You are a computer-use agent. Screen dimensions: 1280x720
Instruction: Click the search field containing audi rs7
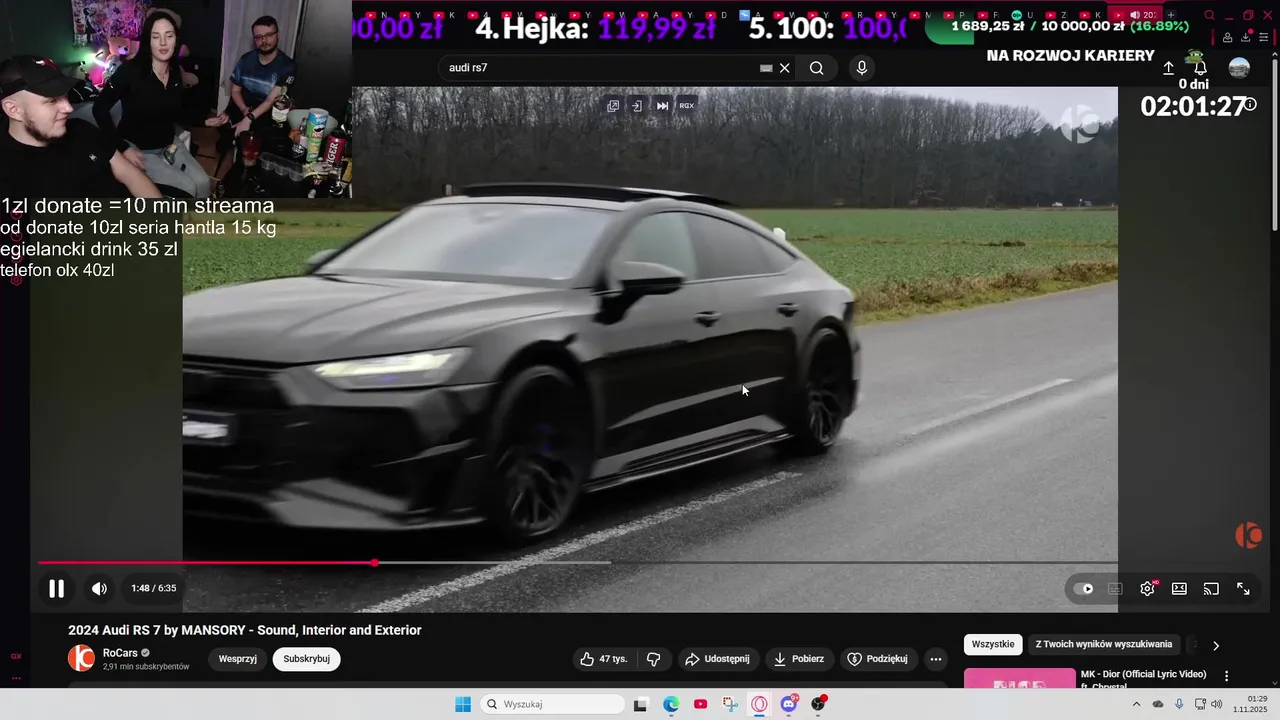click(600, 68)
